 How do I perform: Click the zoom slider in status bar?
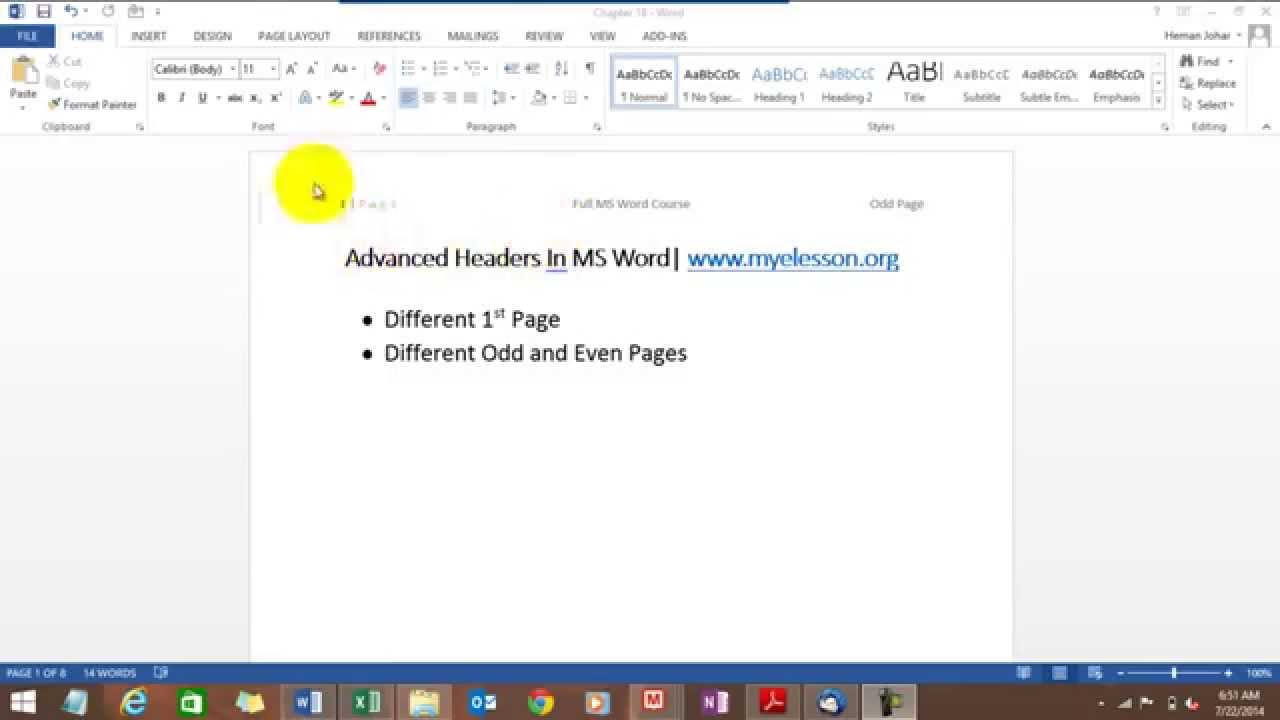pos(1174,673)
